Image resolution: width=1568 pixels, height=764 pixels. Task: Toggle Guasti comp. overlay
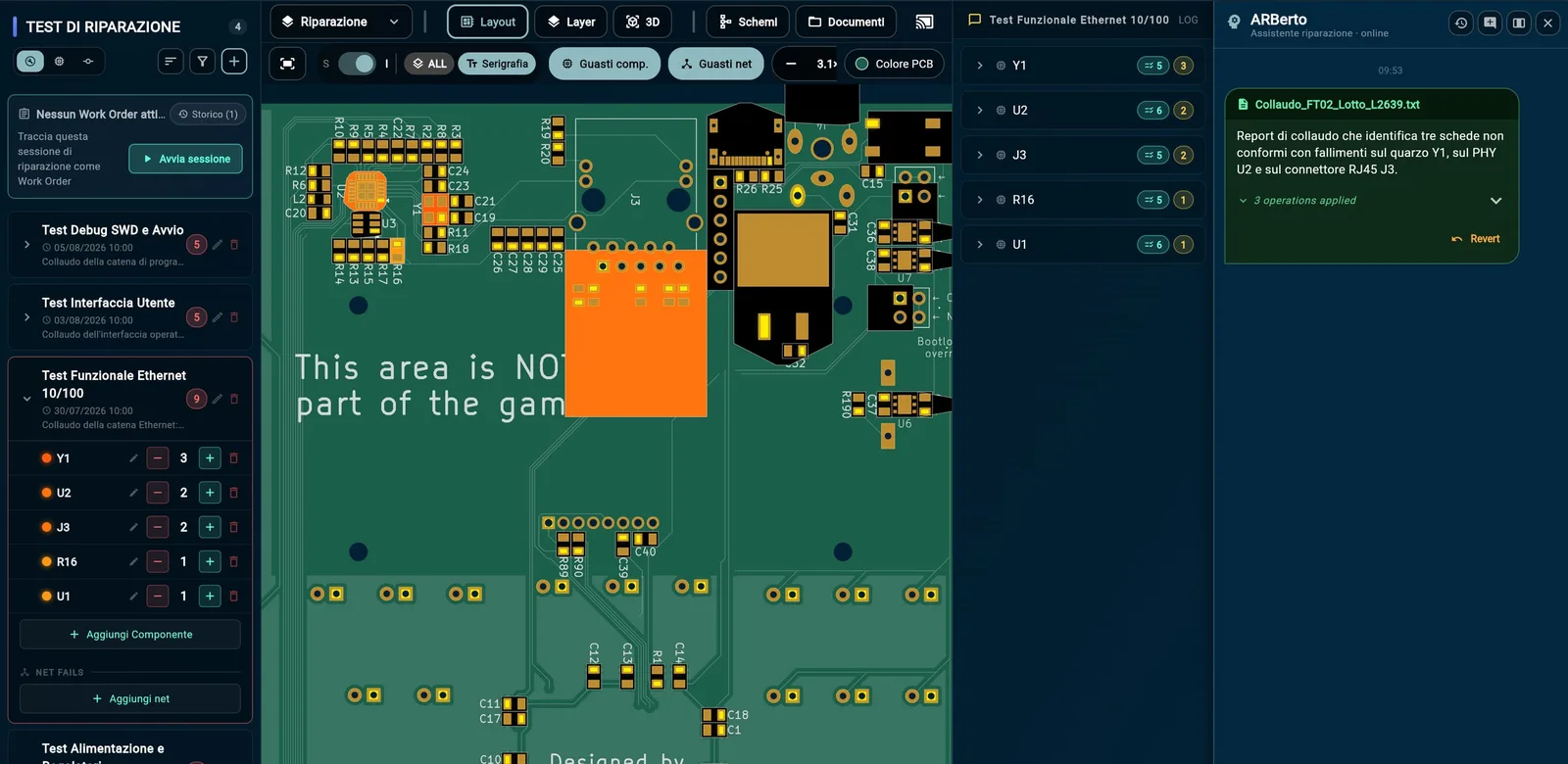click(605, 64)
